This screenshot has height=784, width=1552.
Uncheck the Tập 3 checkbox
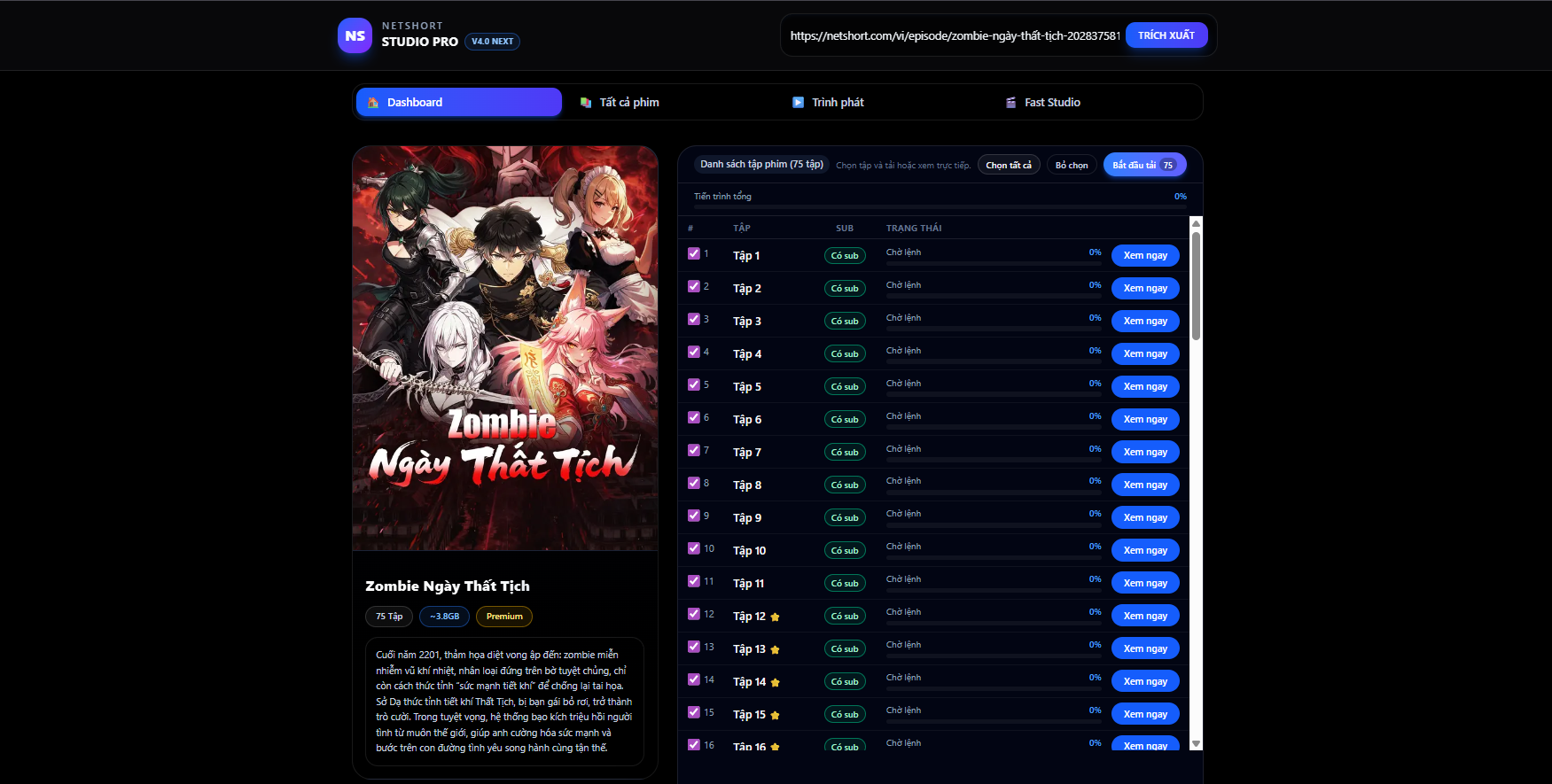694,319
